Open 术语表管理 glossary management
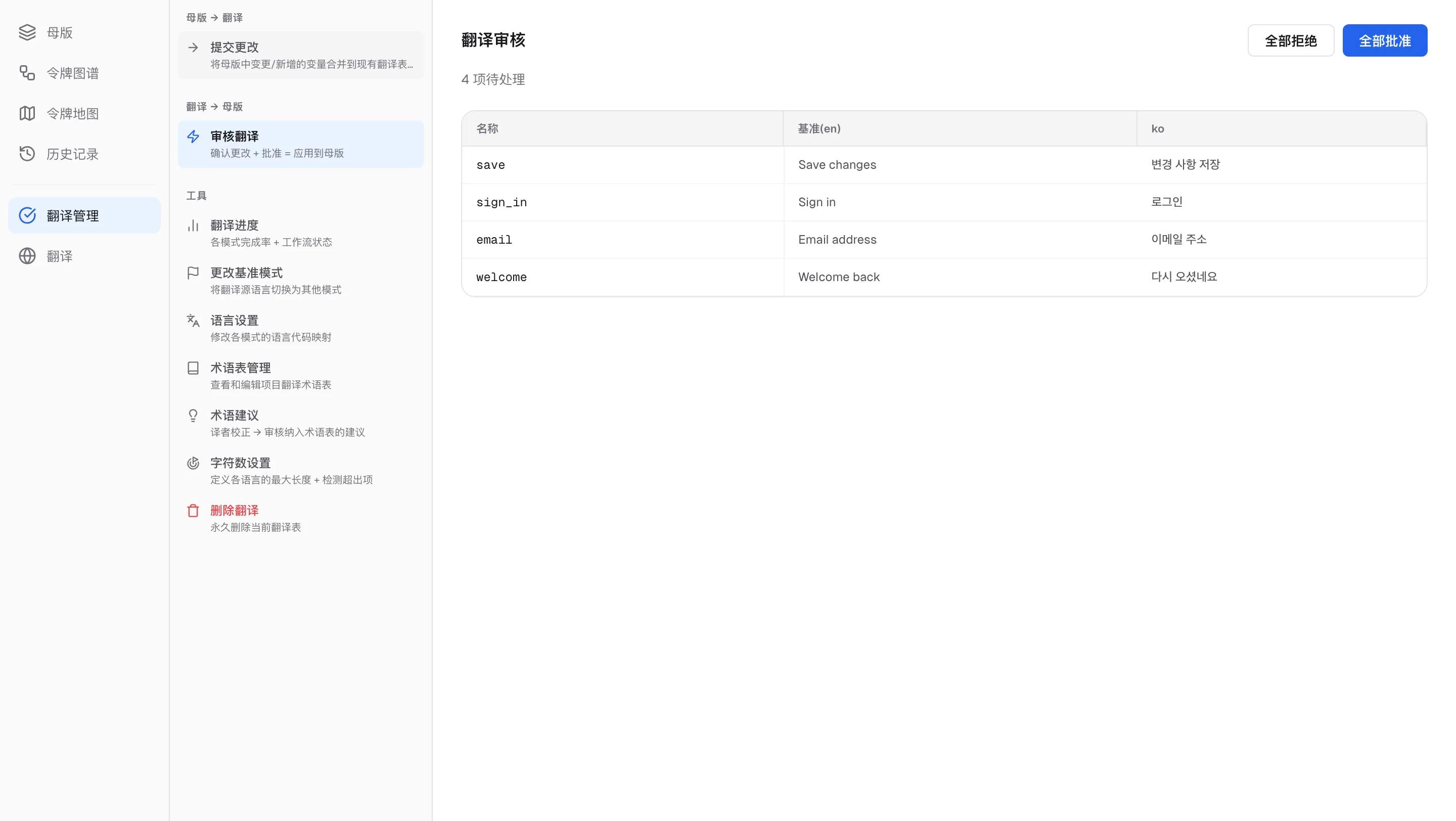The width and height of the screenshot is (1456, 821). 301,375
